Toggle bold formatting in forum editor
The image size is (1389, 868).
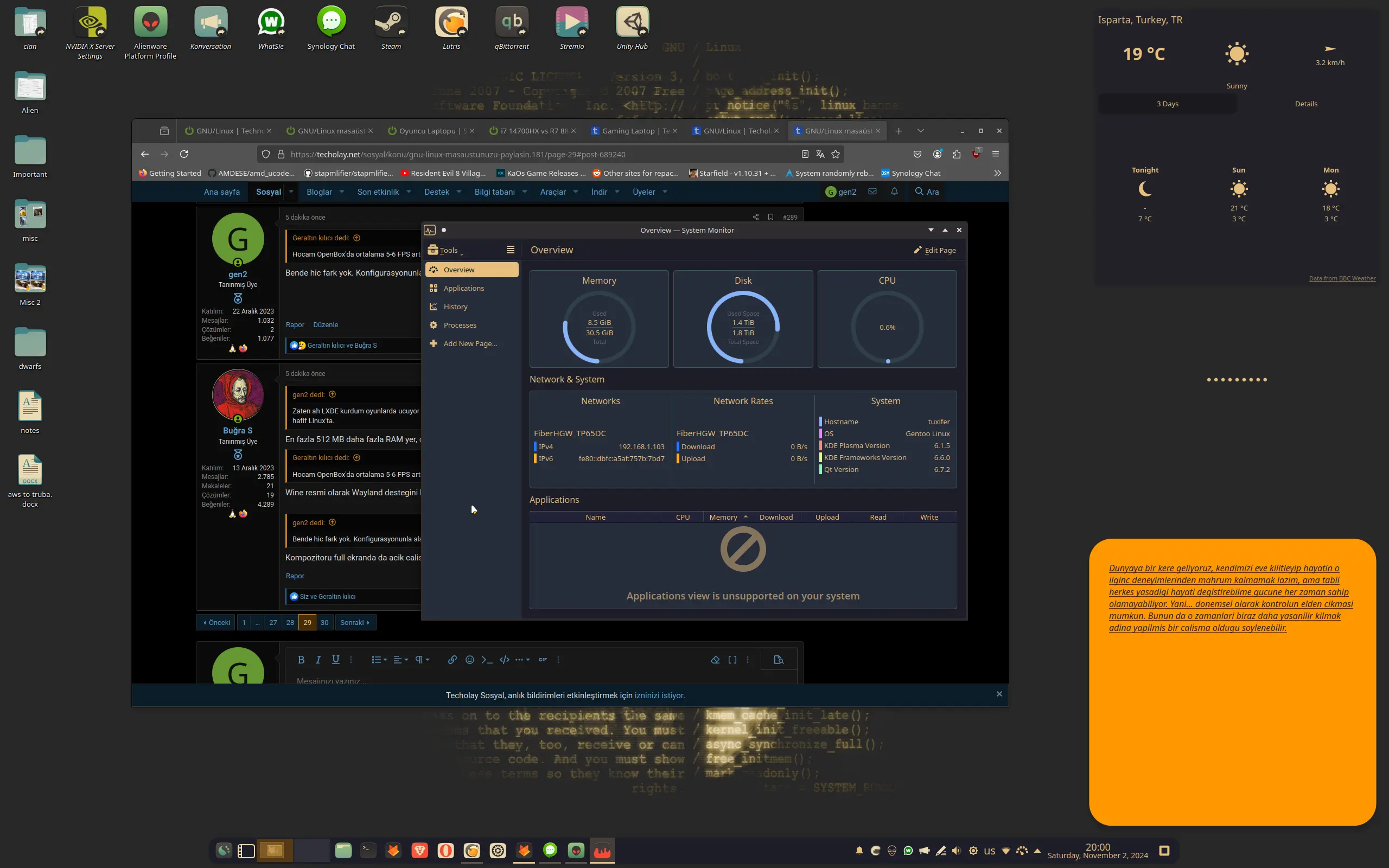point(301,660)
